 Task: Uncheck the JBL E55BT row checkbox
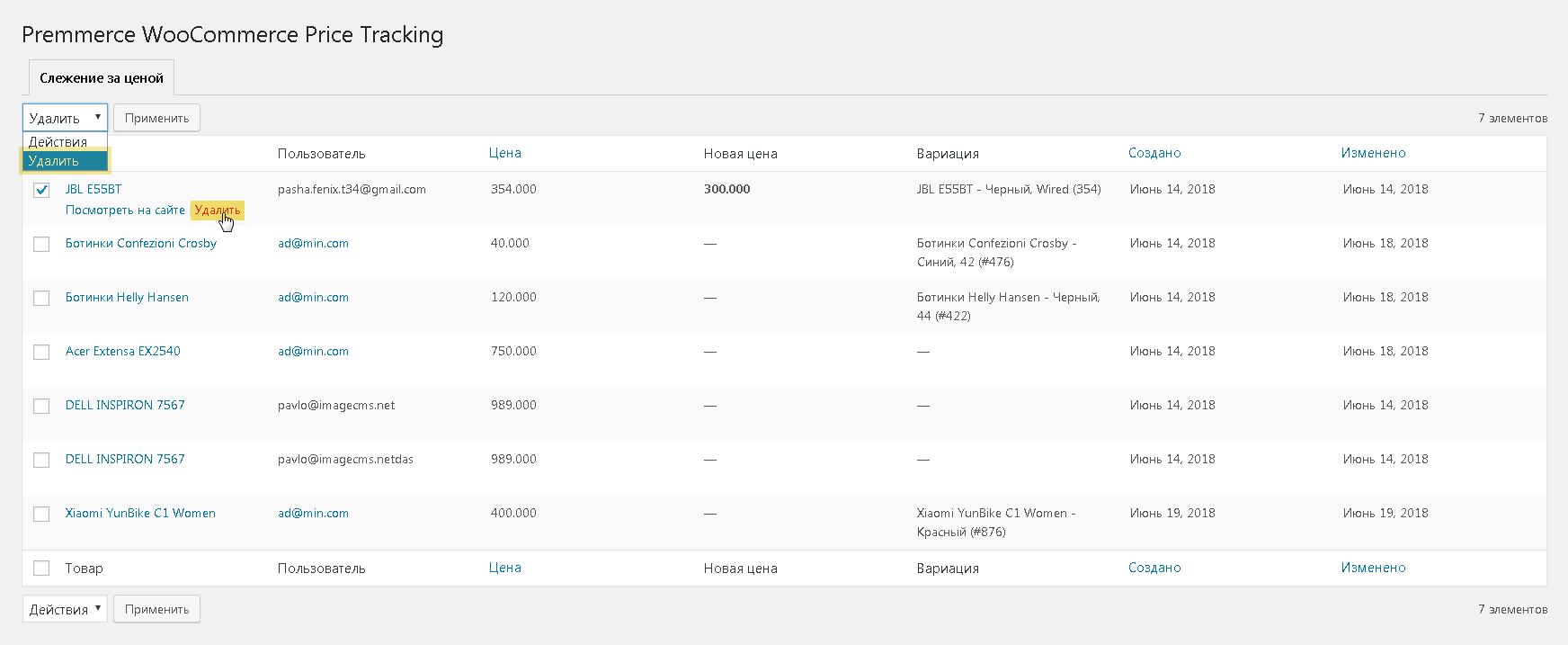point(41,190)
